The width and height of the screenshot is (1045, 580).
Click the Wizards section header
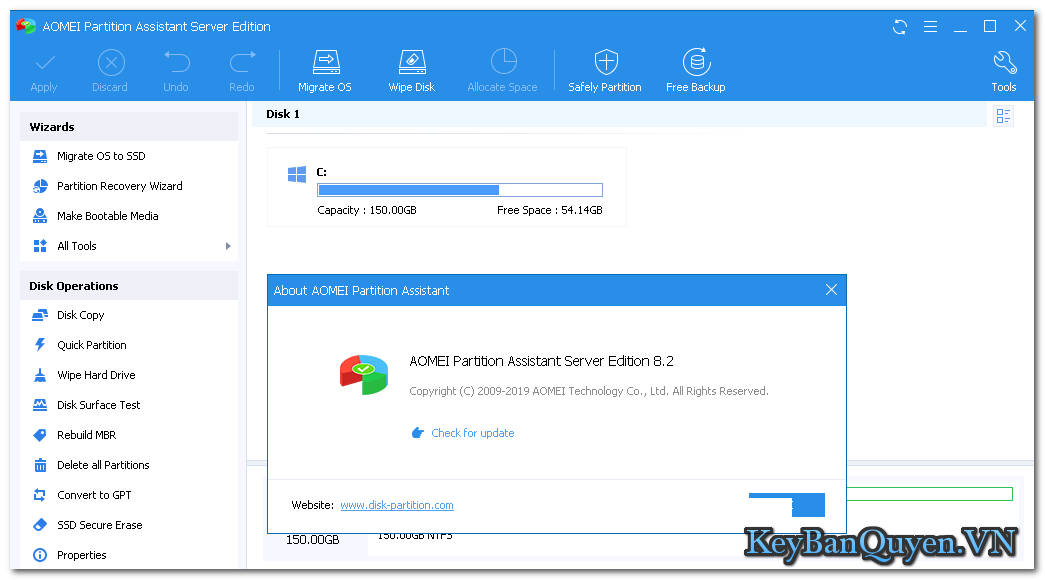[x=129, y=127]
